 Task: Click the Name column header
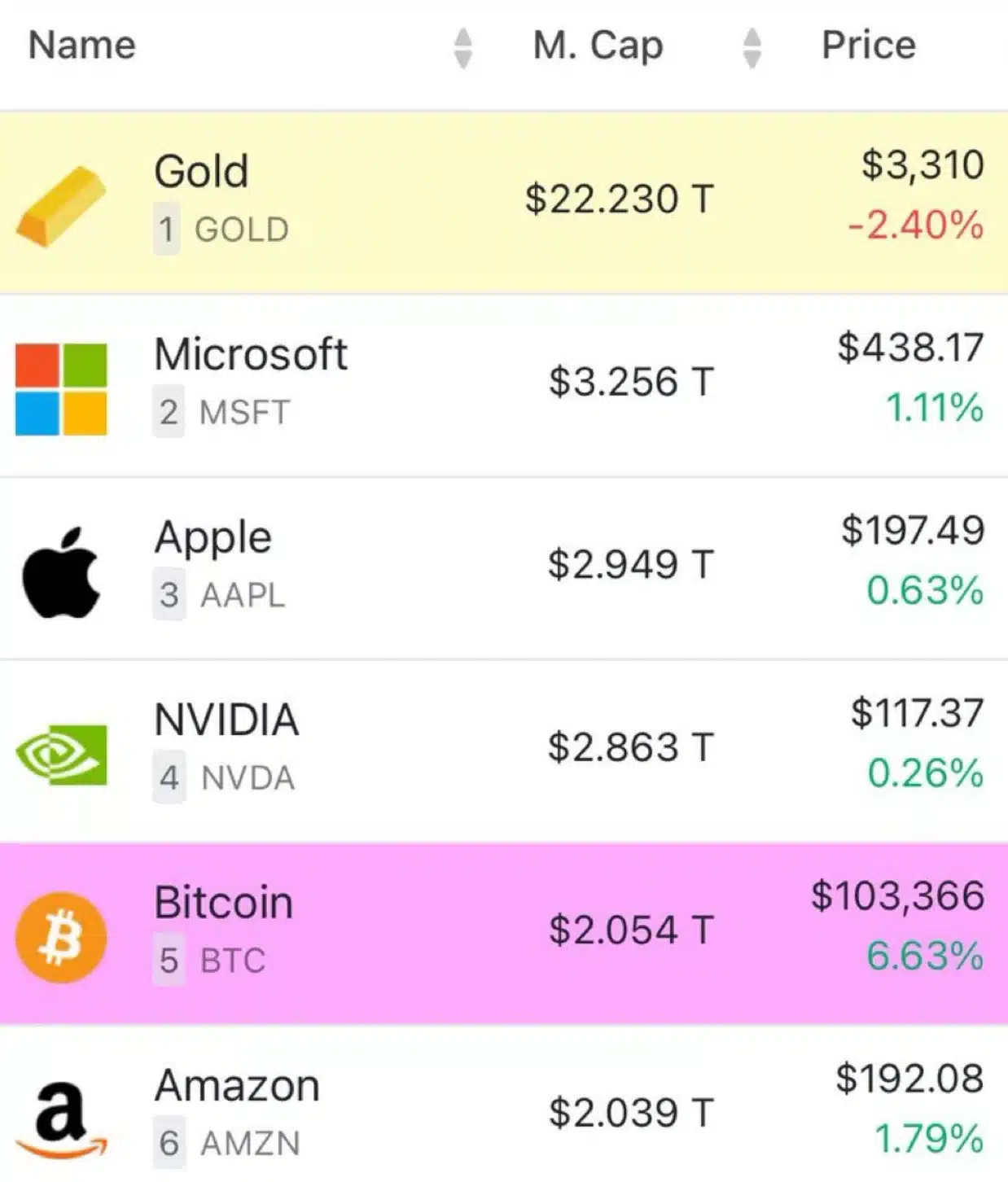[82, 45]
